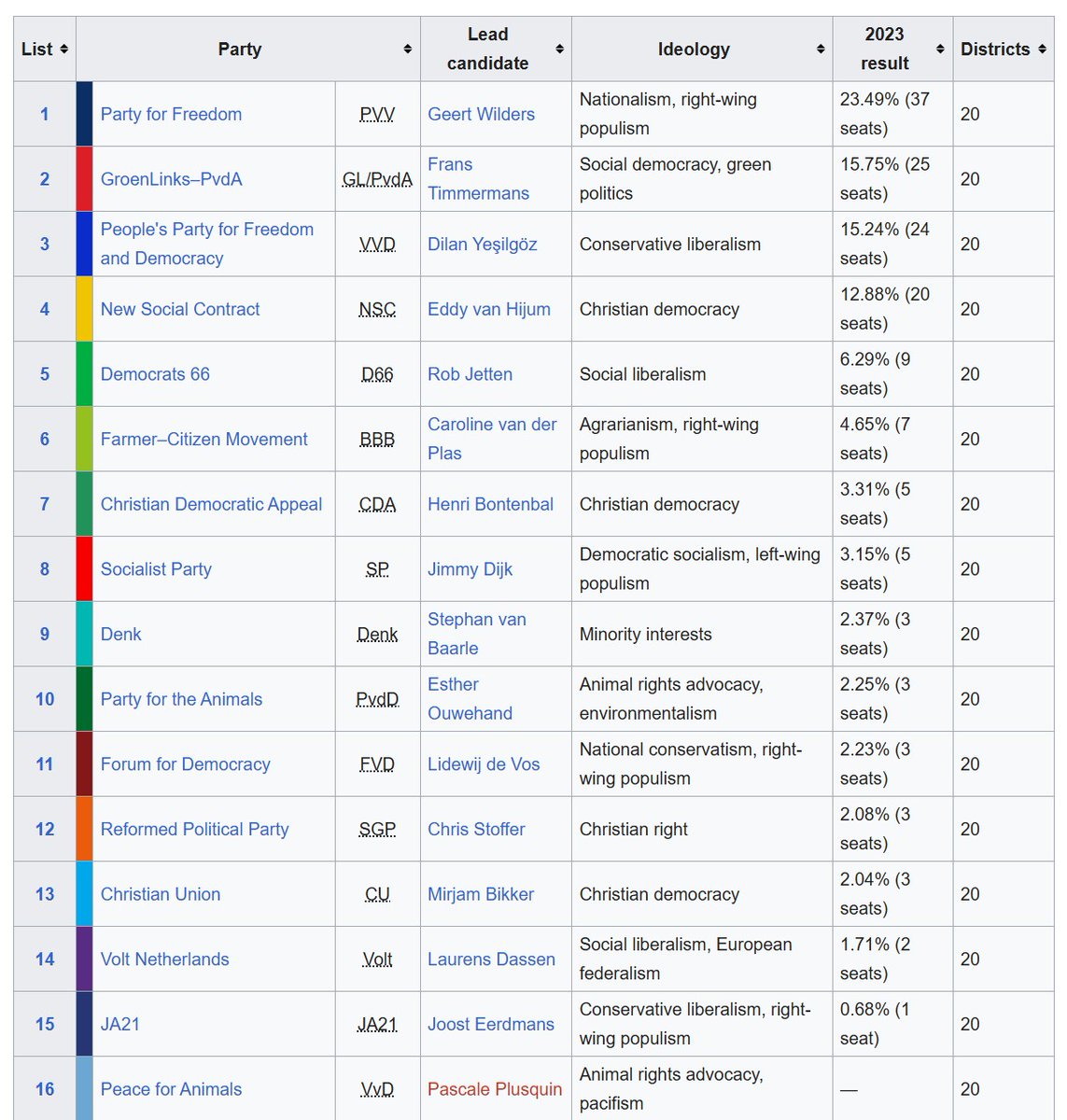The image size is (1067, 1120).
Task: Click New Social Contract yellow swatch
Action: click(84, 309)
